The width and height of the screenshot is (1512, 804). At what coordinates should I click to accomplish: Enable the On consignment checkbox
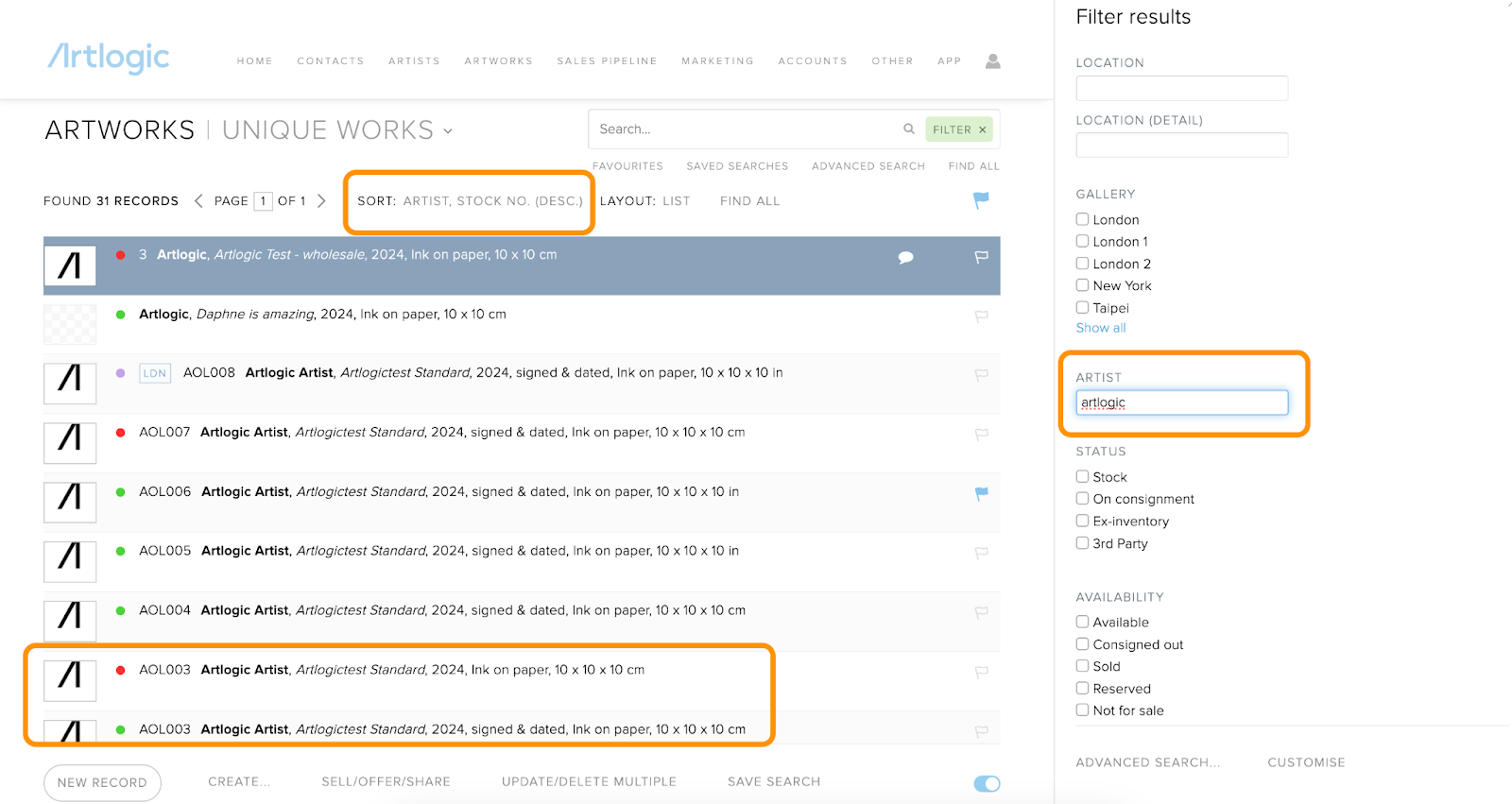(1082, 498)
